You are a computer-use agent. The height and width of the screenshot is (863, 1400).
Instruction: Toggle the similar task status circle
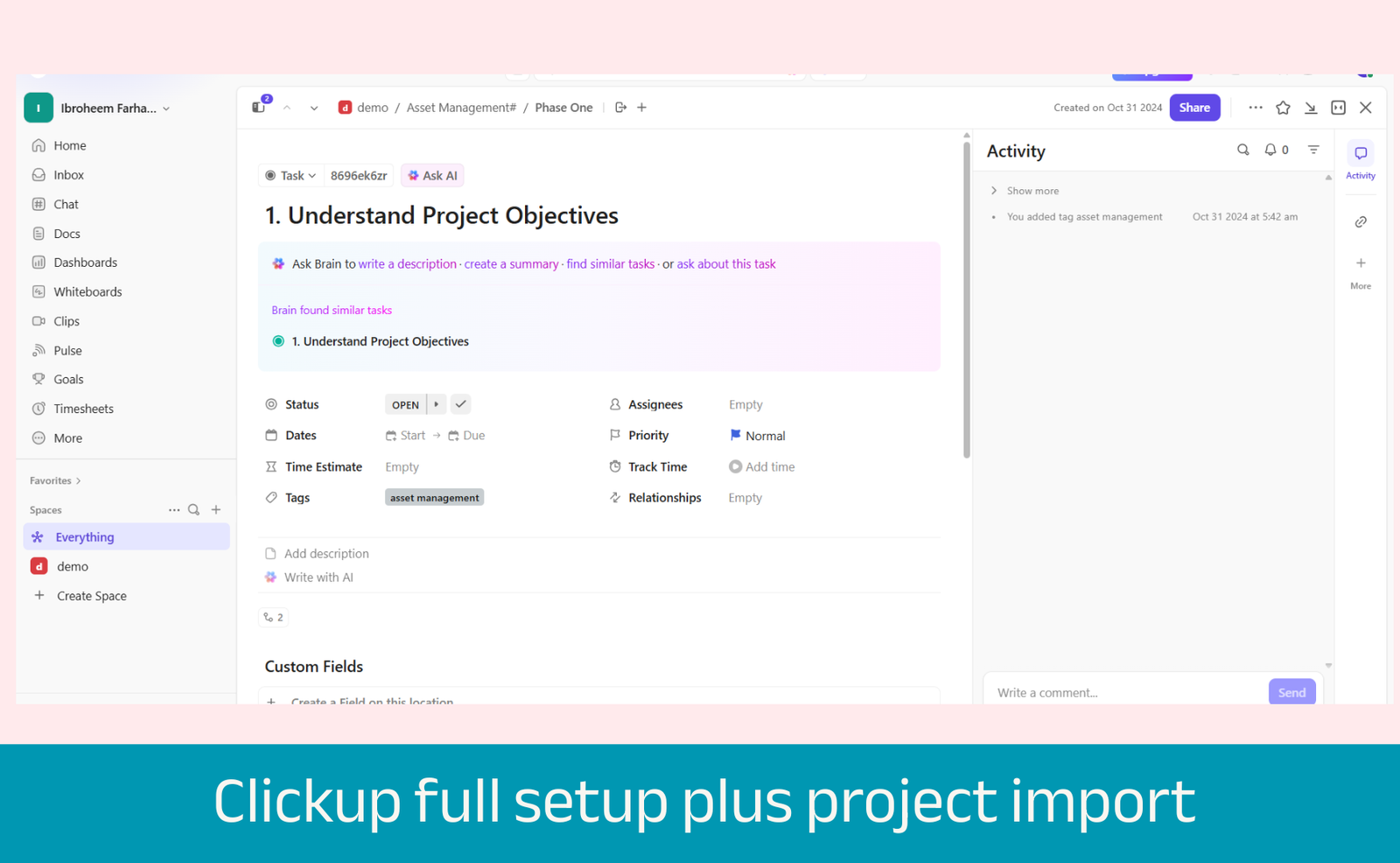coord(278,341)
